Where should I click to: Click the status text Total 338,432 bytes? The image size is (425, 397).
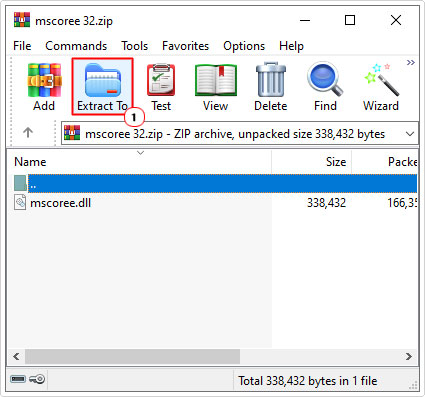tap(308, 381)
